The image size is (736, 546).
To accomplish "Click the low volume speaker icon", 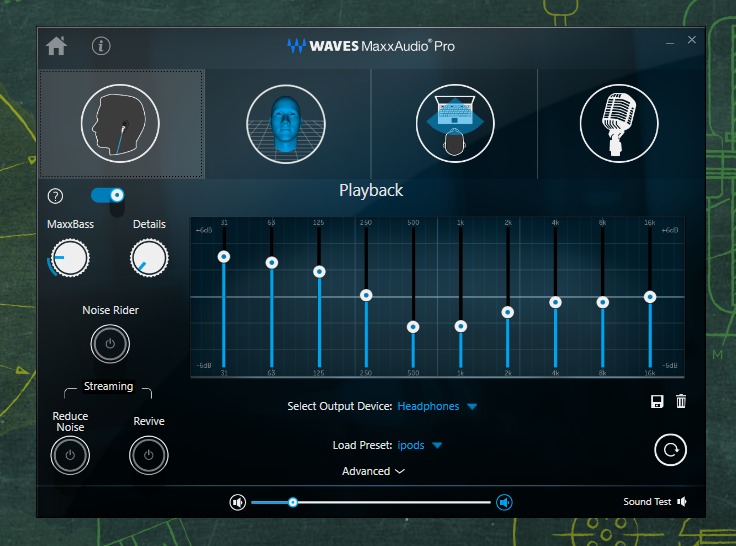I will pyautogui.click(x=238, y=502).
